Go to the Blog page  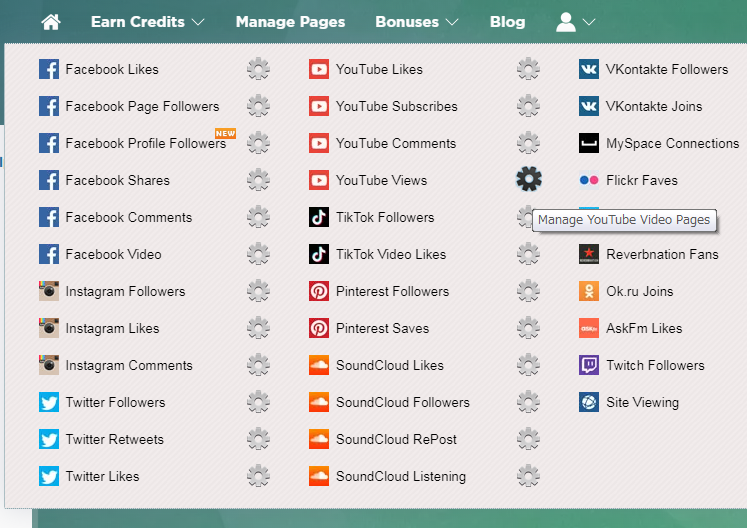point(507,22)
